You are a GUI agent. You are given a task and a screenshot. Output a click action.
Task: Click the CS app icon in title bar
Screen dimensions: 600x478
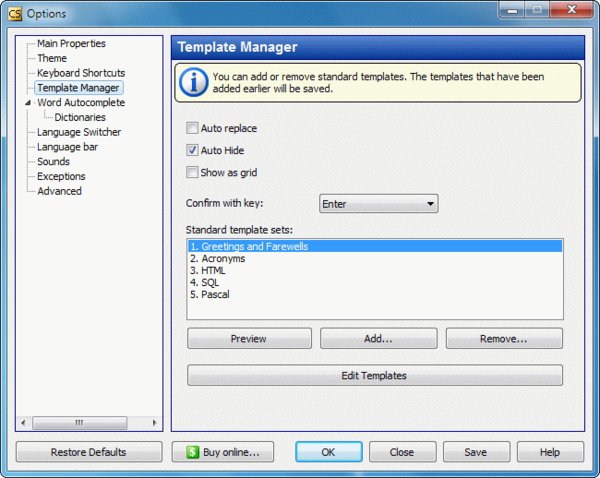15,13
